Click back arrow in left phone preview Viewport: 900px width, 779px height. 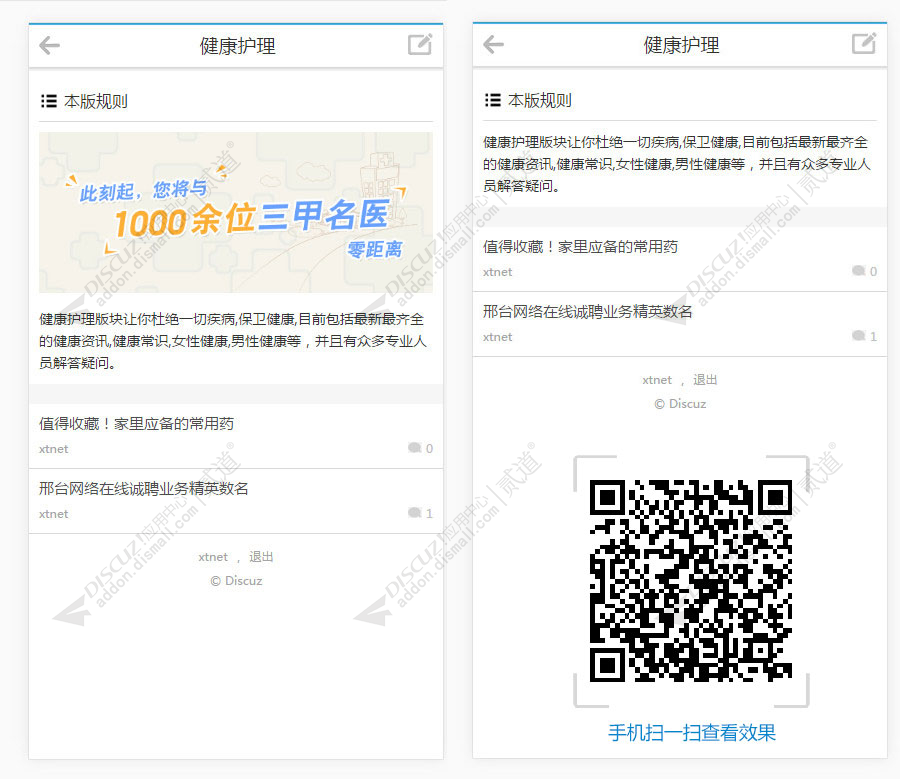coord(49,45)
